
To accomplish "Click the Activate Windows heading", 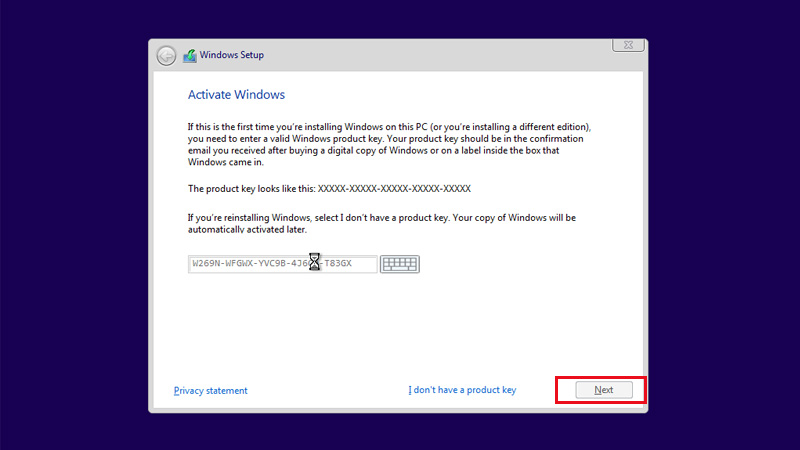I will click(x=236, y=94).
